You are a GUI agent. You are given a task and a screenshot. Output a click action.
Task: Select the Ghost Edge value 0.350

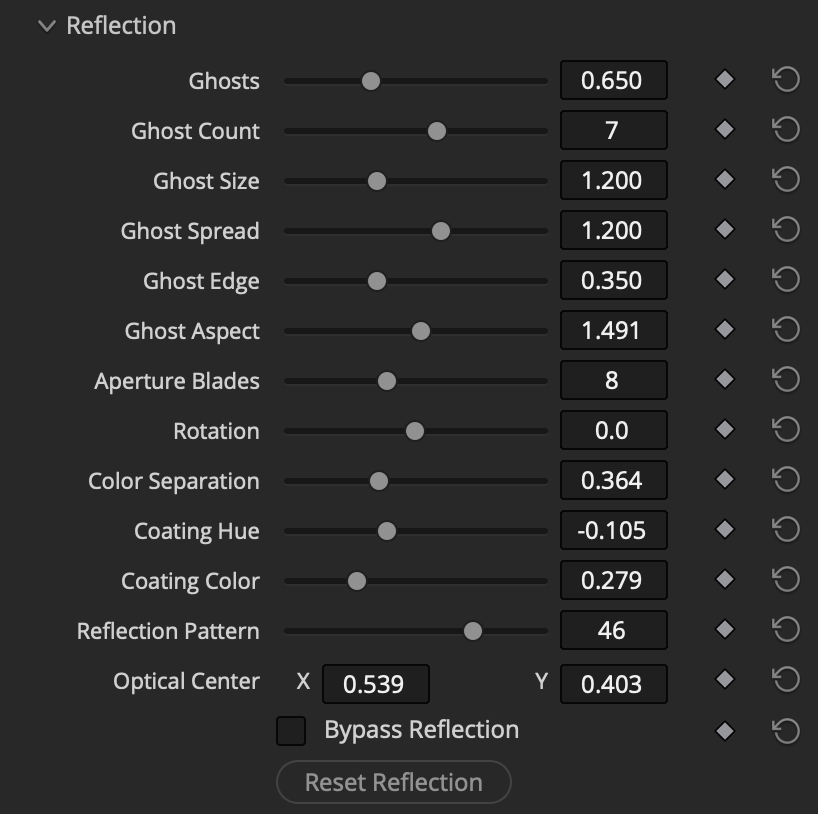tap(614, 280)
